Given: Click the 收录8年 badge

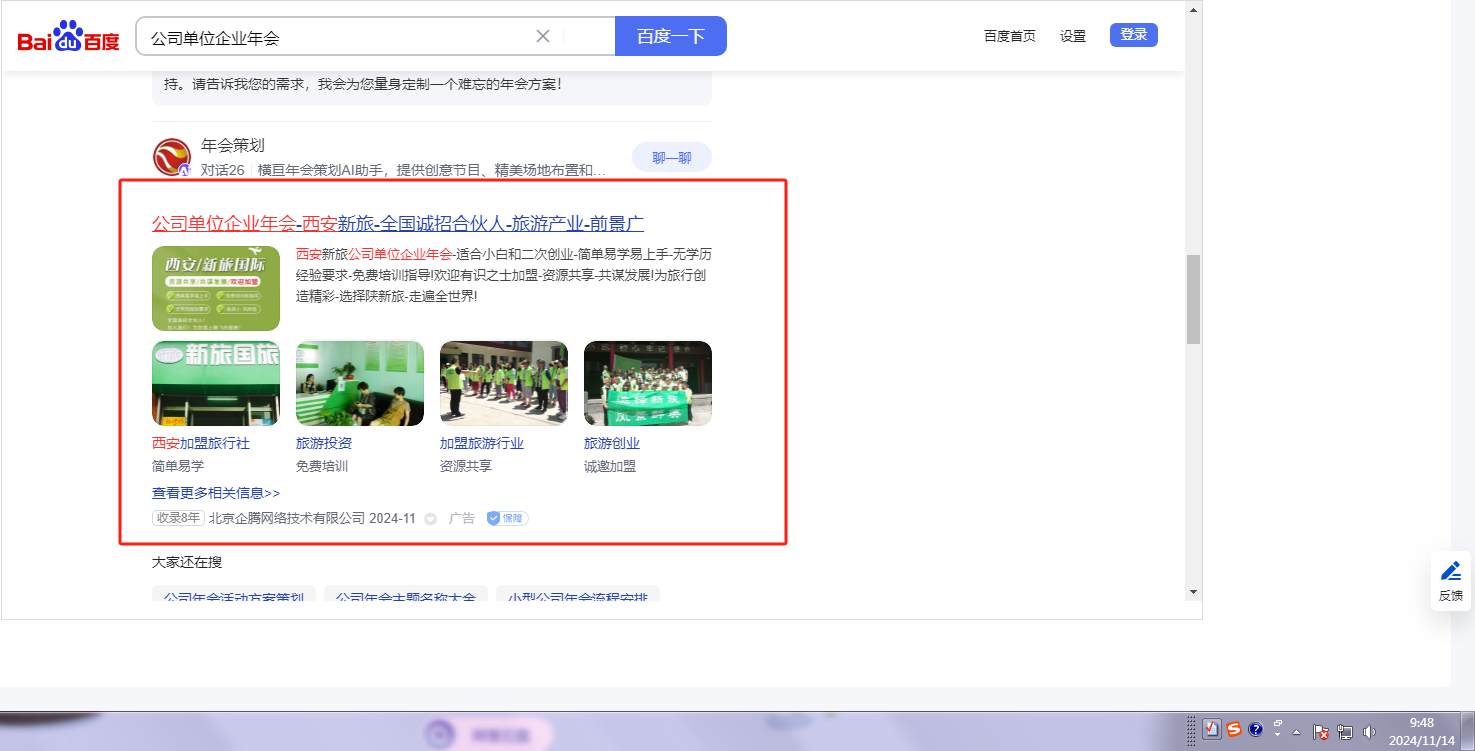Looking at the screenshot, I should [x=178, y=518].
